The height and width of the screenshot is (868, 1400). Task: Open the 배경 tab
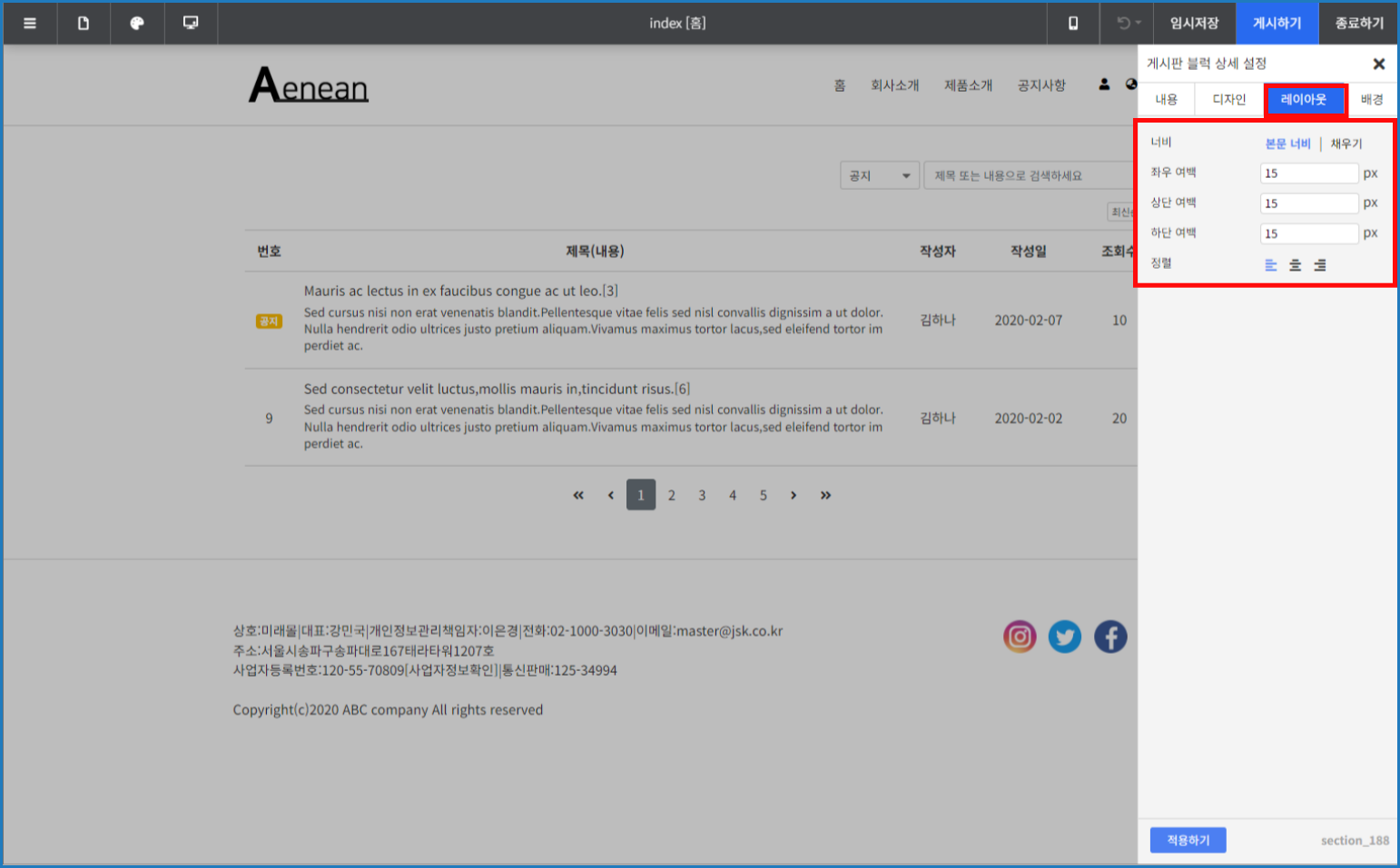pyautogui.click(x=1372, y=99)
